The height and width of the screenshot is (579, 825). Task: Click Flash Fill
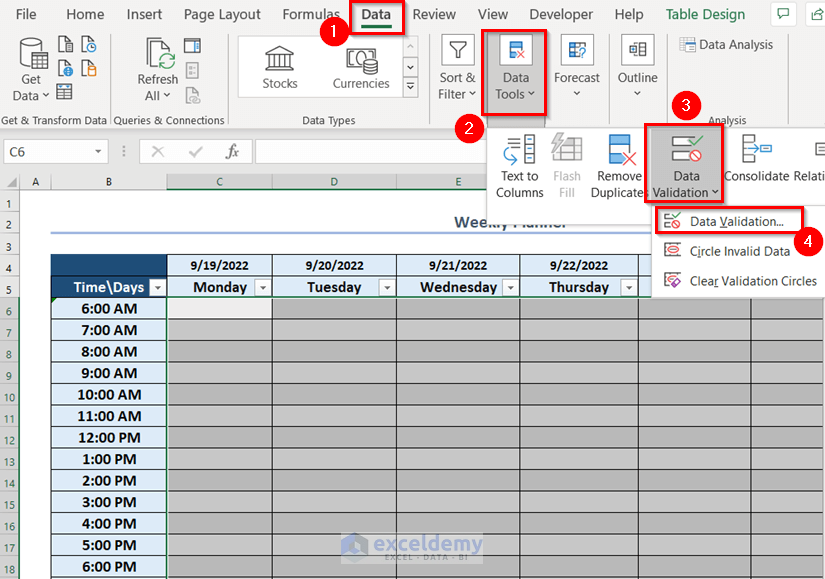[567, 166]
